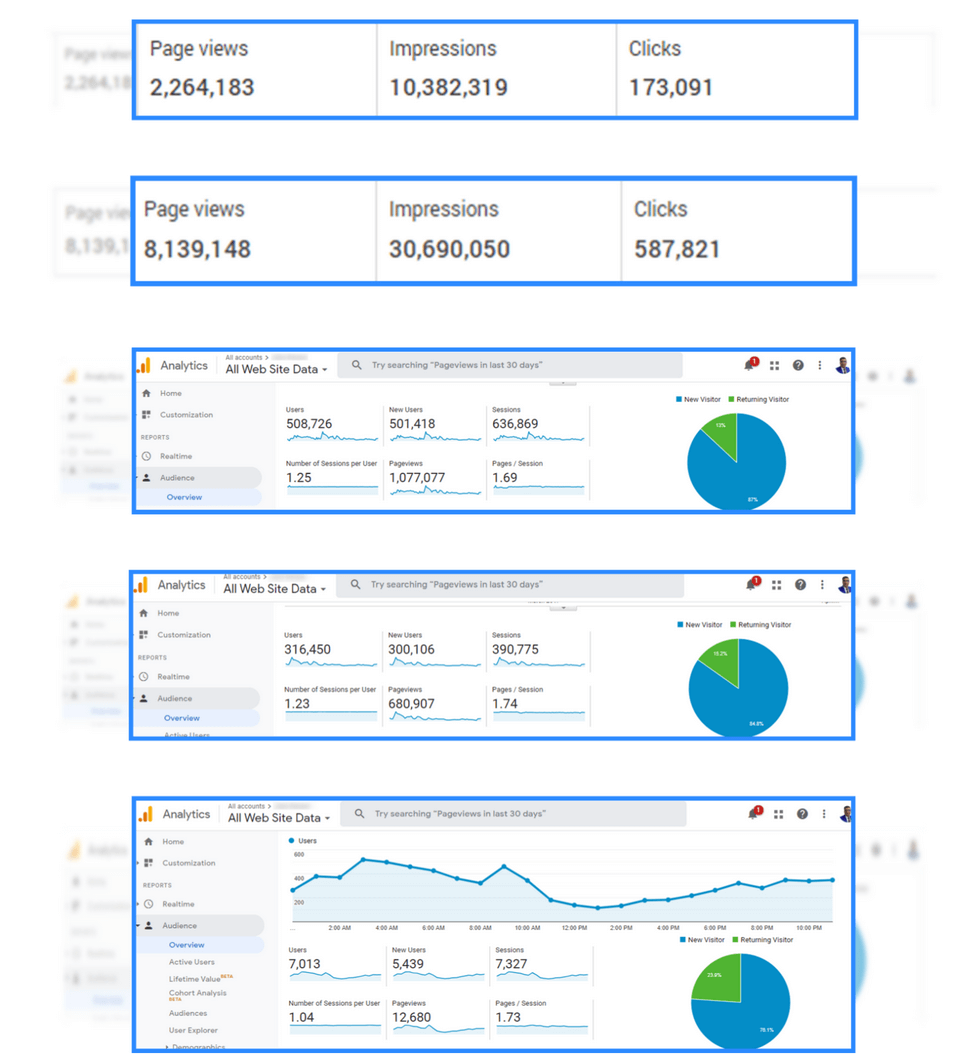This screenshot has width=960, height=1058.
Task: Toggle Returning Visitor in the pie legend
Action: click(768, 939)
